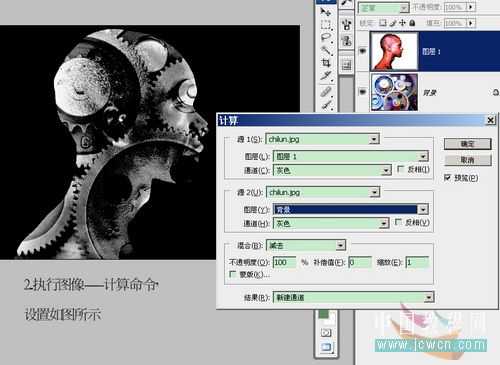This screenshot has width=500, height=365.
Task: Click the 确定 OK button
Action: pos(467,144)
